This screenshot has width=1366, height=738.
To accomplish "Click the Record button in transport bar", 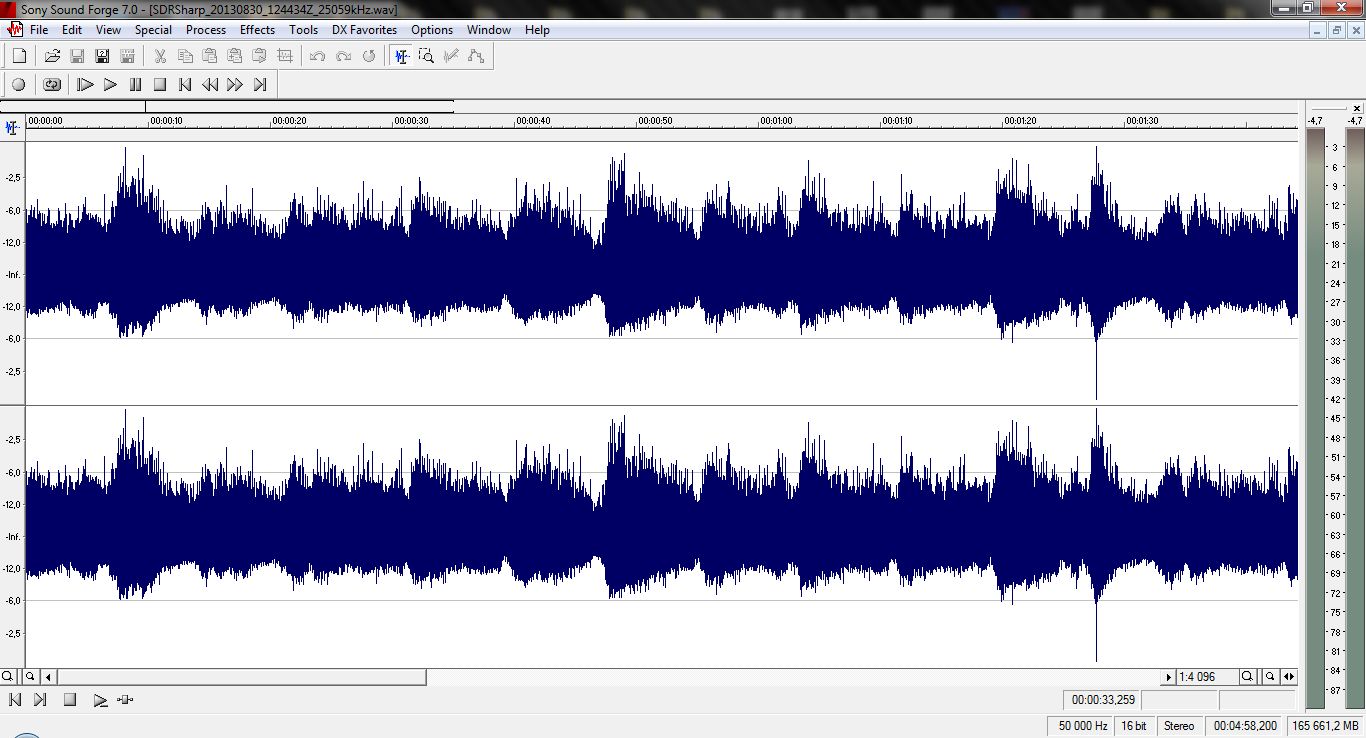I will coord(19,85).
